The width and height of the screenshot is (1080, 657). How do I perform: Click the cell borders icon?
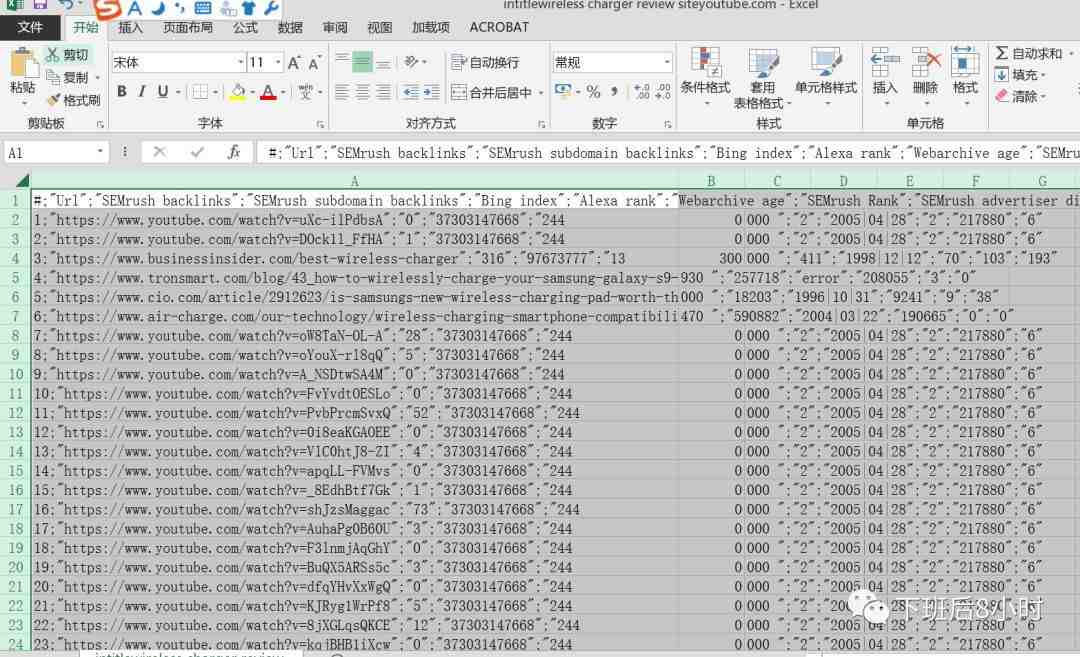[x=200, y=92]
